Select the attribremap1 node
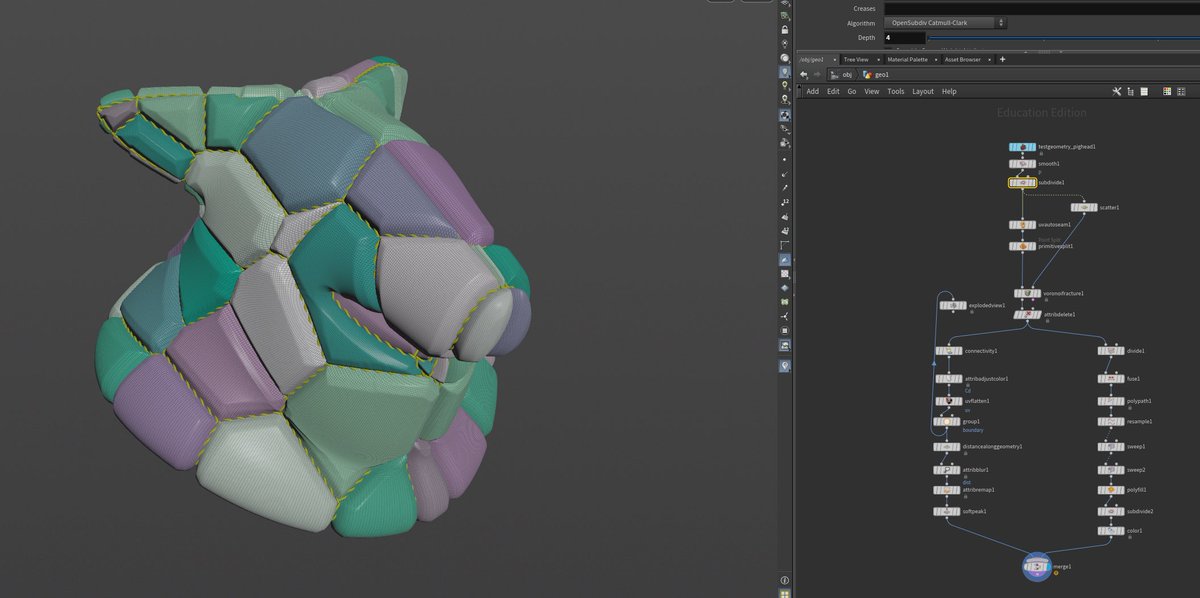This screenshot has height=598, width=1200. click(948, 490)
